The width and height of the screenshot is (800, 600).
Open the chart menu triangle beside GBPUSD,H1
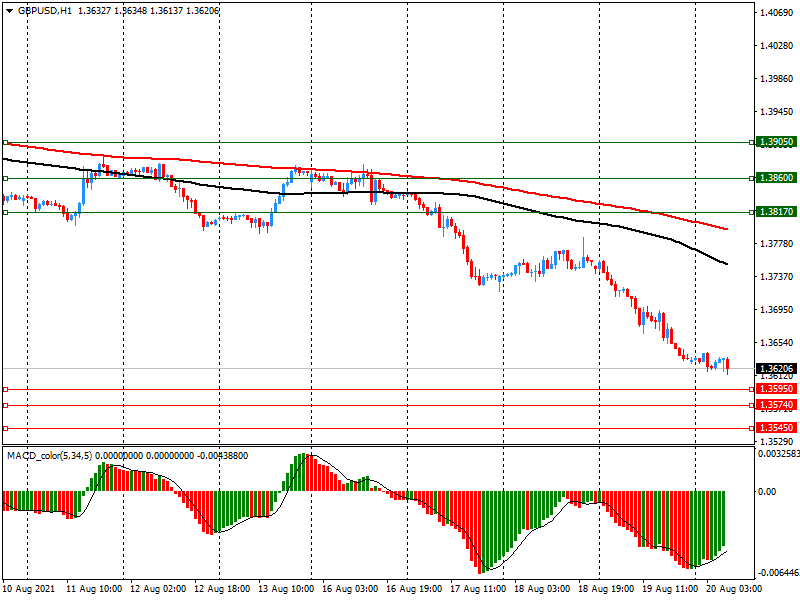coord(10,11)
